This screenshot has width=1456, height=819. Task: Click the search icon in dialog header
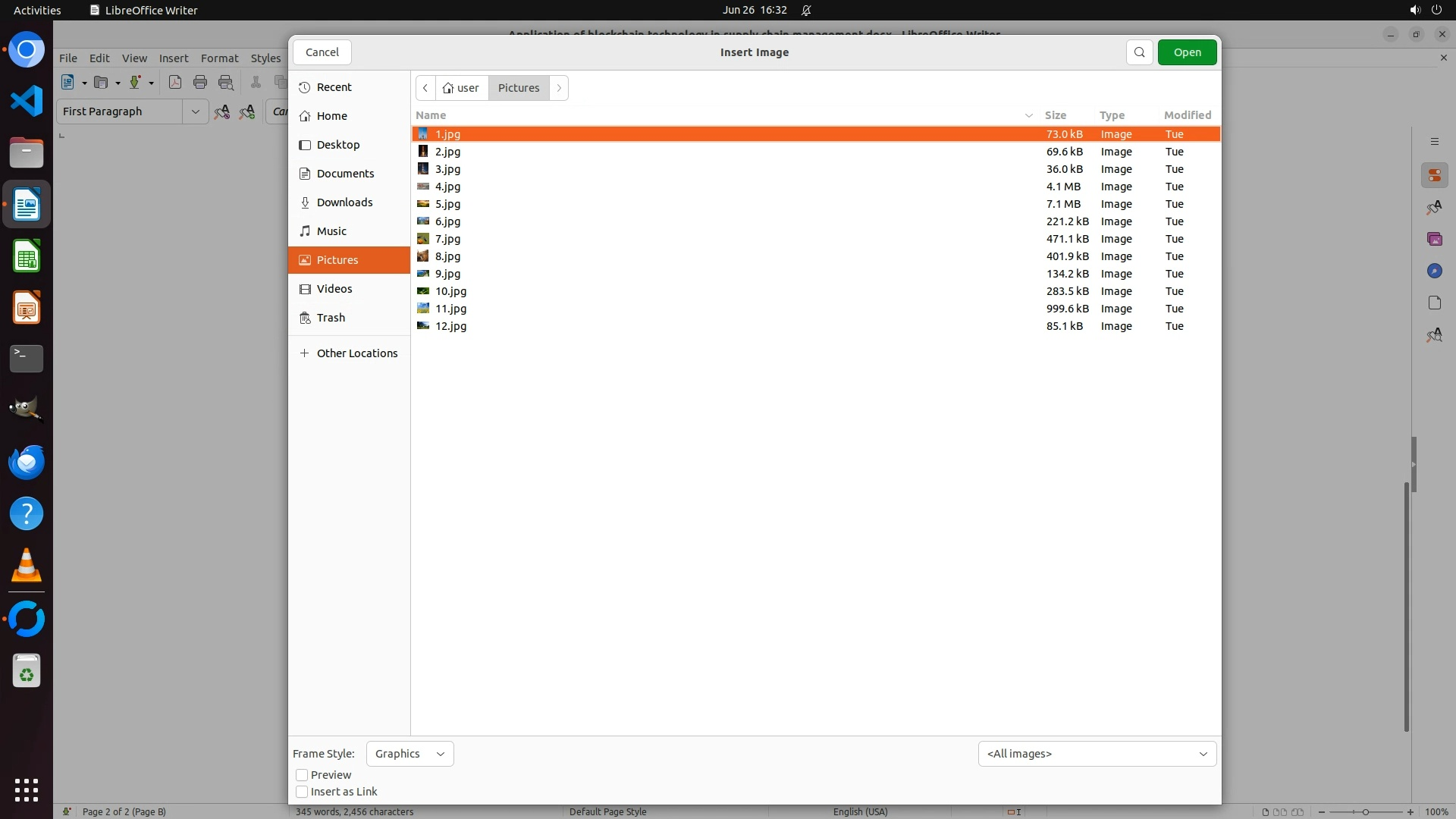pos(1139,52)
